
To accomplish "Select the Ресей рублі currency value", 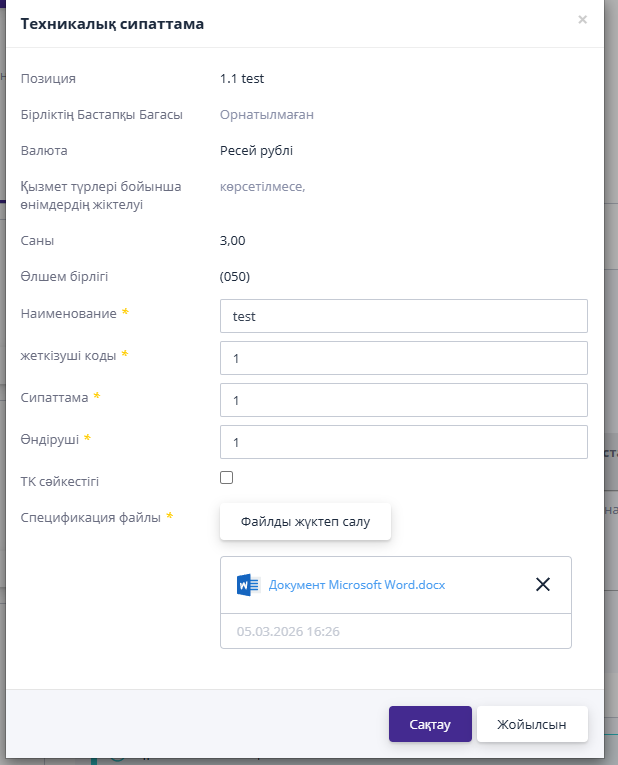I will (x=256, y=151).
